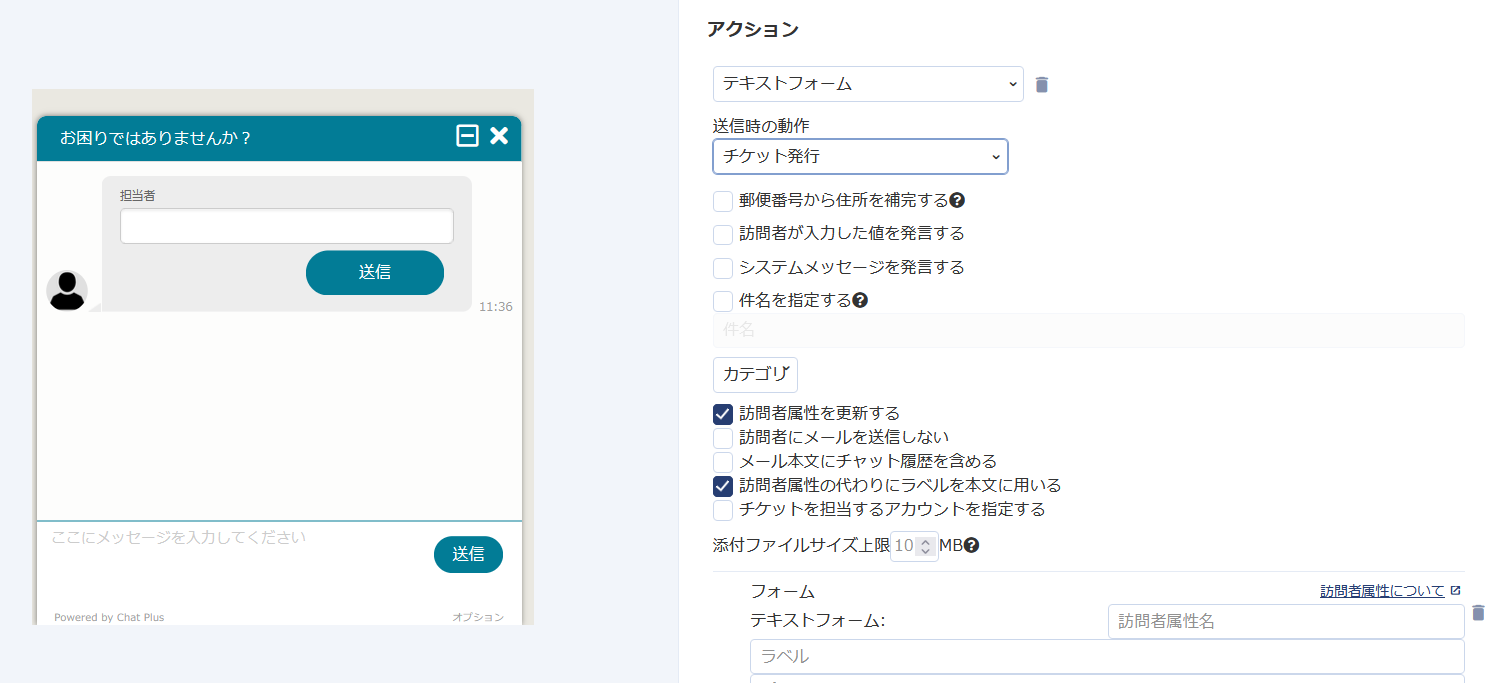1493x683 pixels.
Task: Click the help icon next to 郵便番号から住所を補完する
Action: [957, 201]
